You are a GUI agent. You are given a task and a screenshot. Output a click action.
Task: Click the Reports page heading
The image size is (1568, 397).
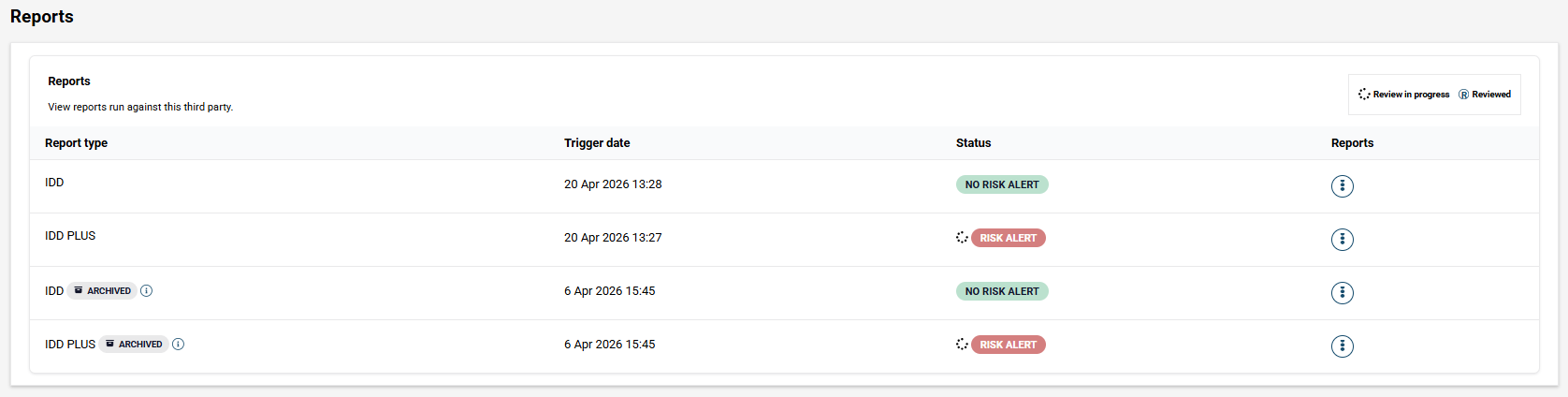pyautogui.click(x=42, y=16)
